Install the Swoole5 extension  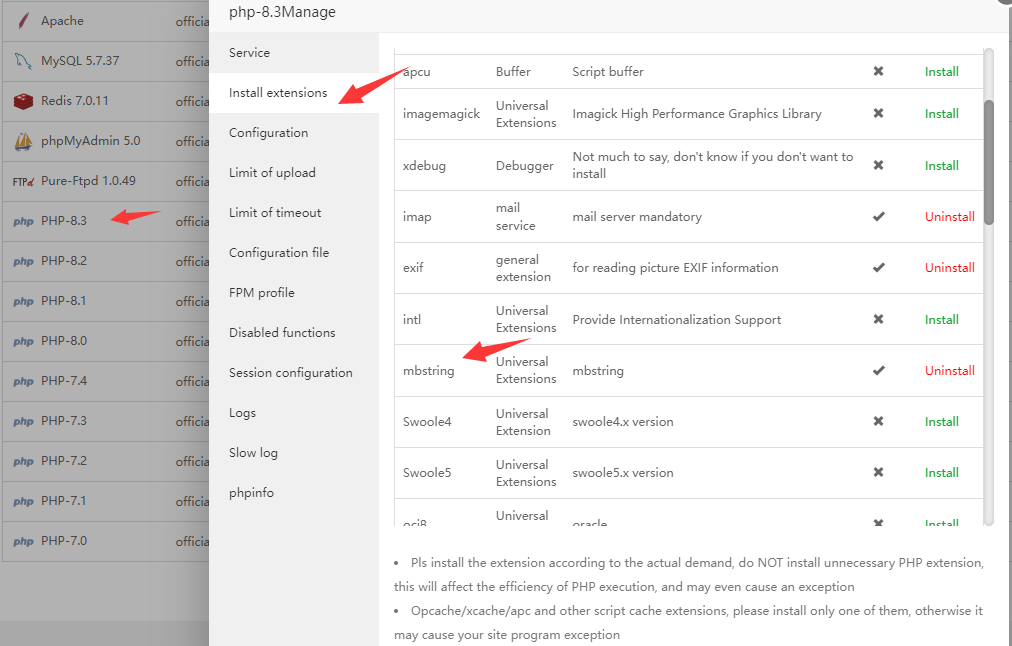pos(941,472)
